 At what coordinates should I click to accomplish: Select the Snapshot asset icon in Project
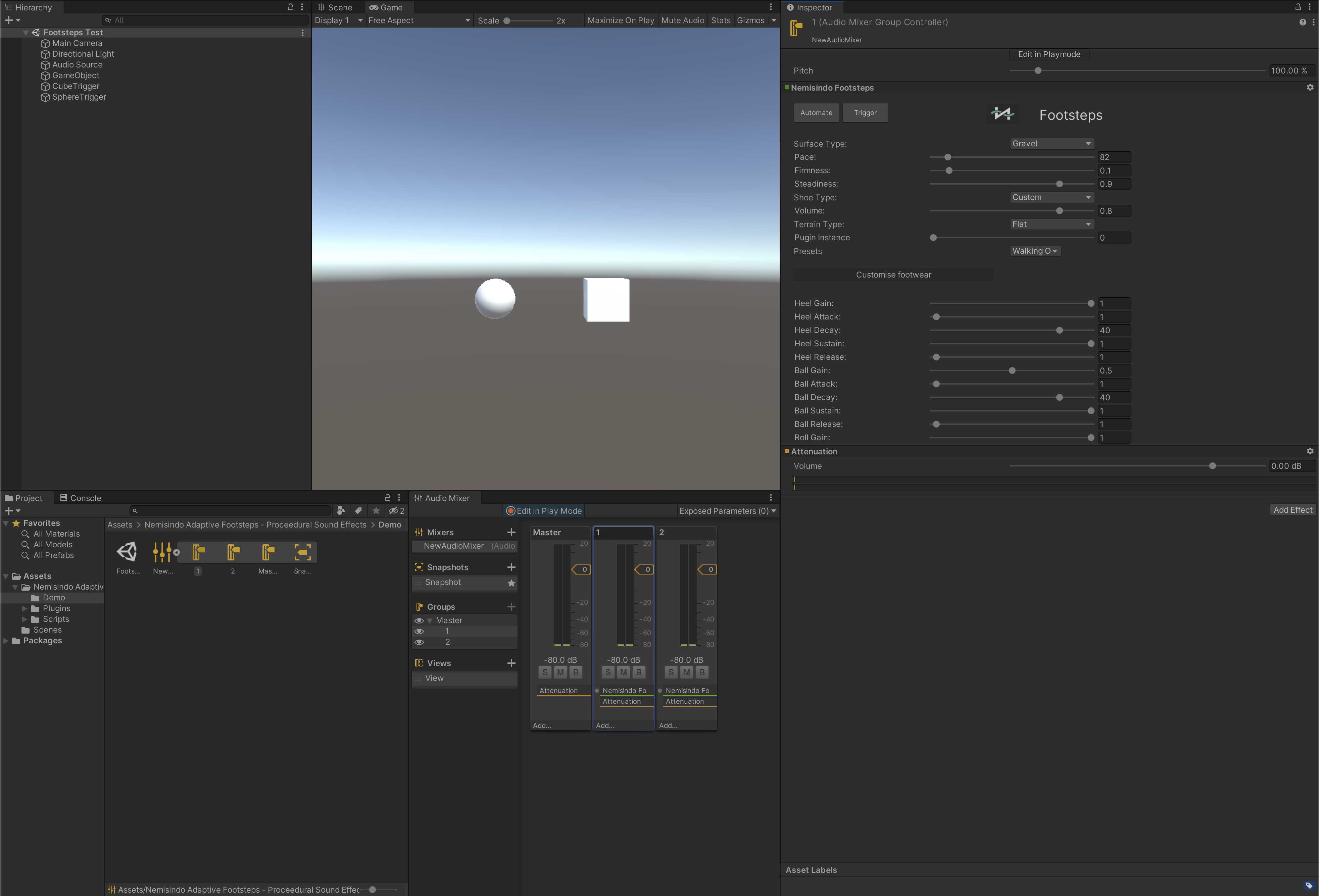pyautogui.click(x=302, y=552)
